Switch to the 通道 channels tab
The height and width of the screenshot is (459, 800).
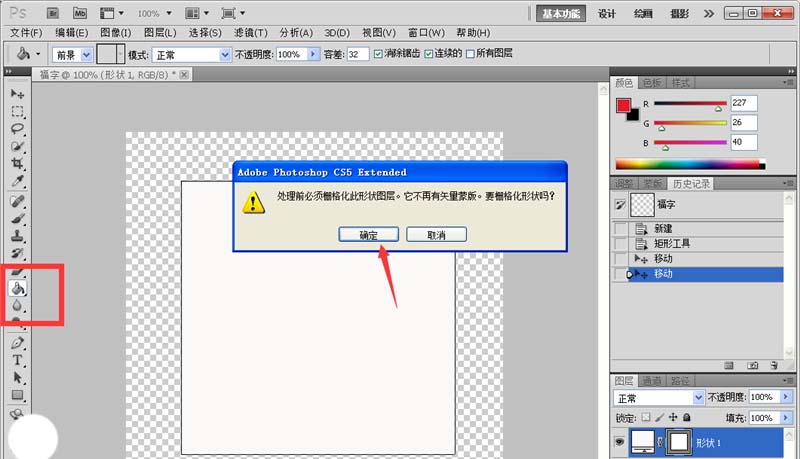click(x=651, y=380)
